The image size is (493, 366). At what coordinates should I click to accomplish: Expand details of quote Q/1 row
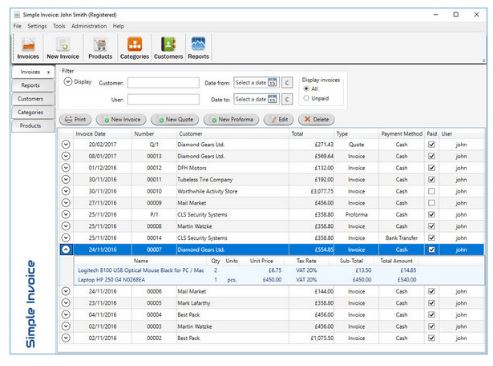66,144
